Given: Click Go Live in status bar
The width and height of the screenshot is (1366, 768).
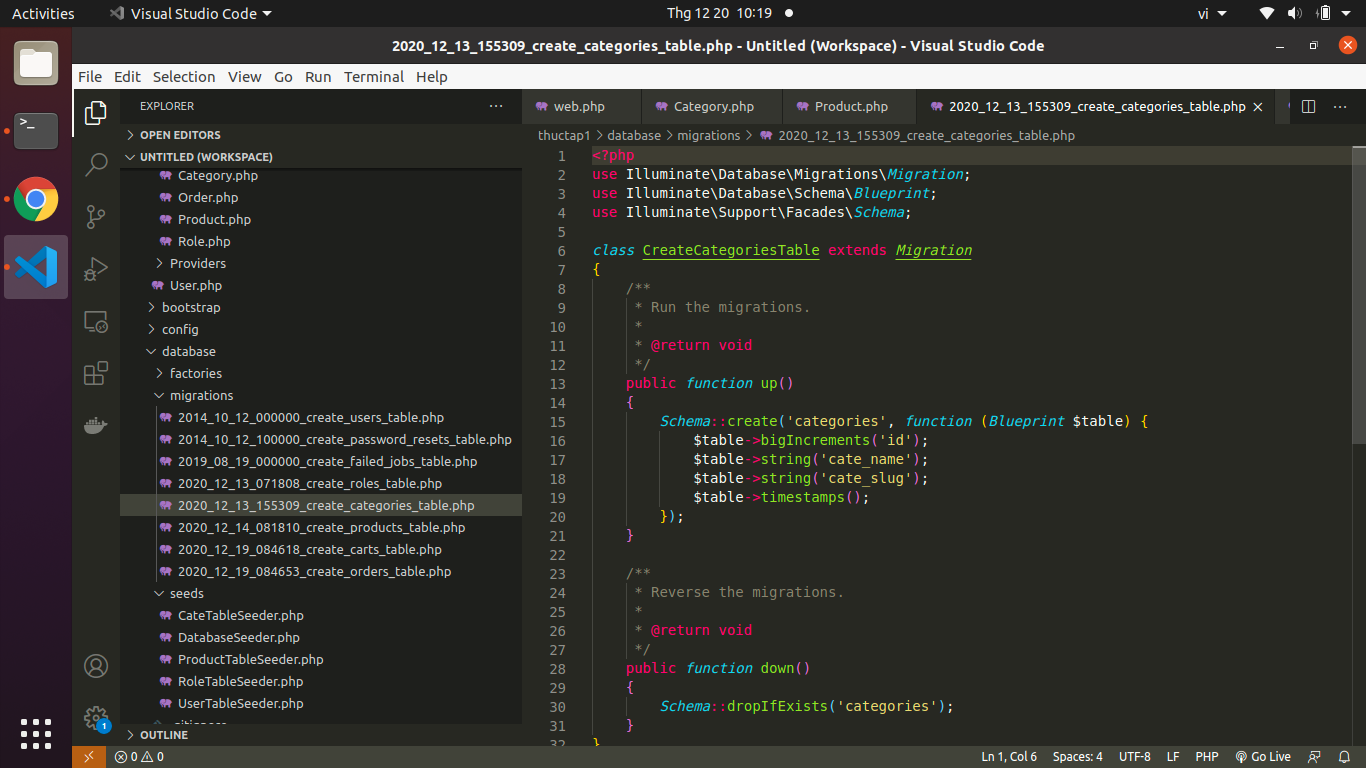Looking at the screenshot, I should [1263, 757].
